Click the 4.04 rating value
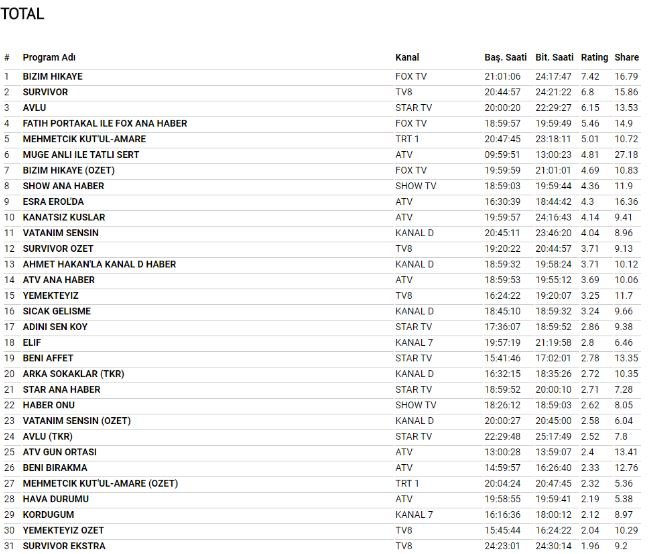Screen dimensions: 652x554 point(590,233)
